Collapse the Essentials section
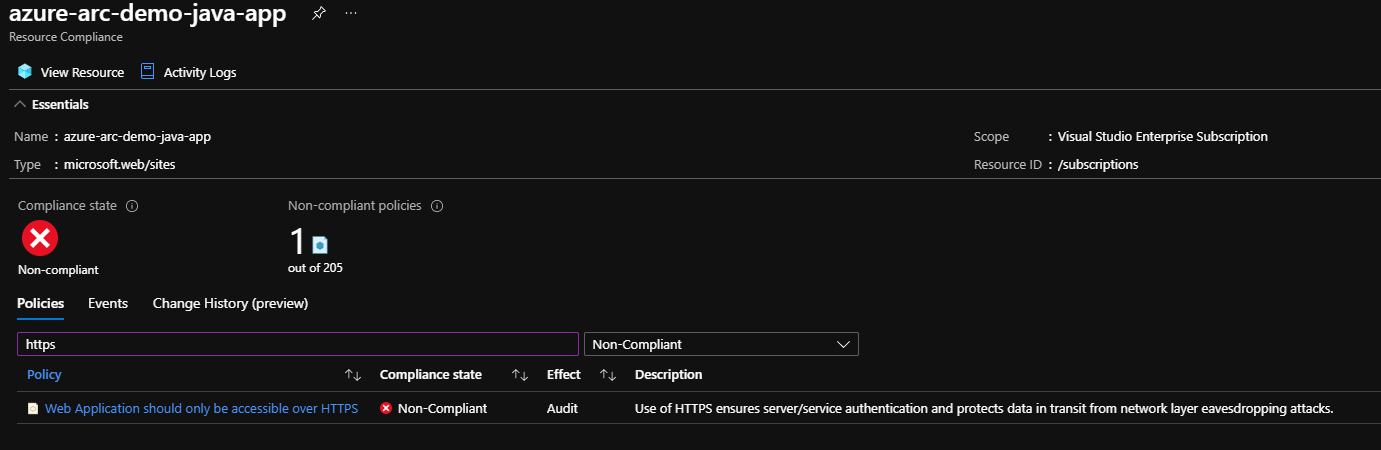1381x450 pixels. coord(51,104)
